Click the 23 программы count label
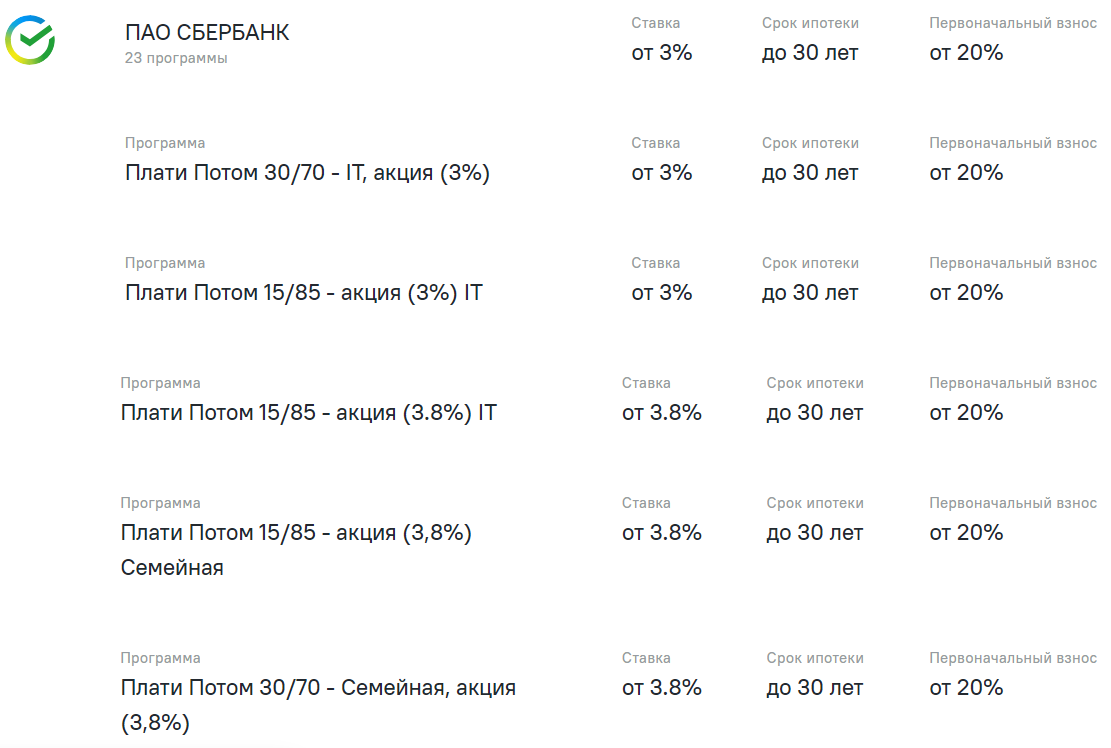Image resolution: width=1111 pixels, height=748 pixels. pyautogui.click(x=176, y=58)
